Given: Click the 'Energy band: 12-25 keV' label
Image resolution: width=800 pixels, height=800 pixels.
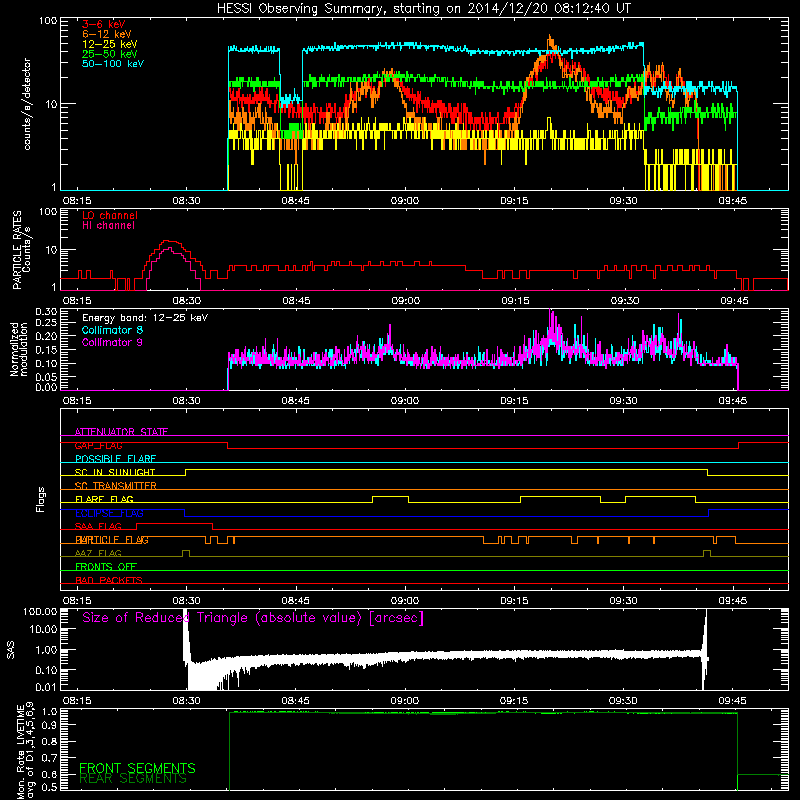Looking at the screenshot, I should [145, 318].
